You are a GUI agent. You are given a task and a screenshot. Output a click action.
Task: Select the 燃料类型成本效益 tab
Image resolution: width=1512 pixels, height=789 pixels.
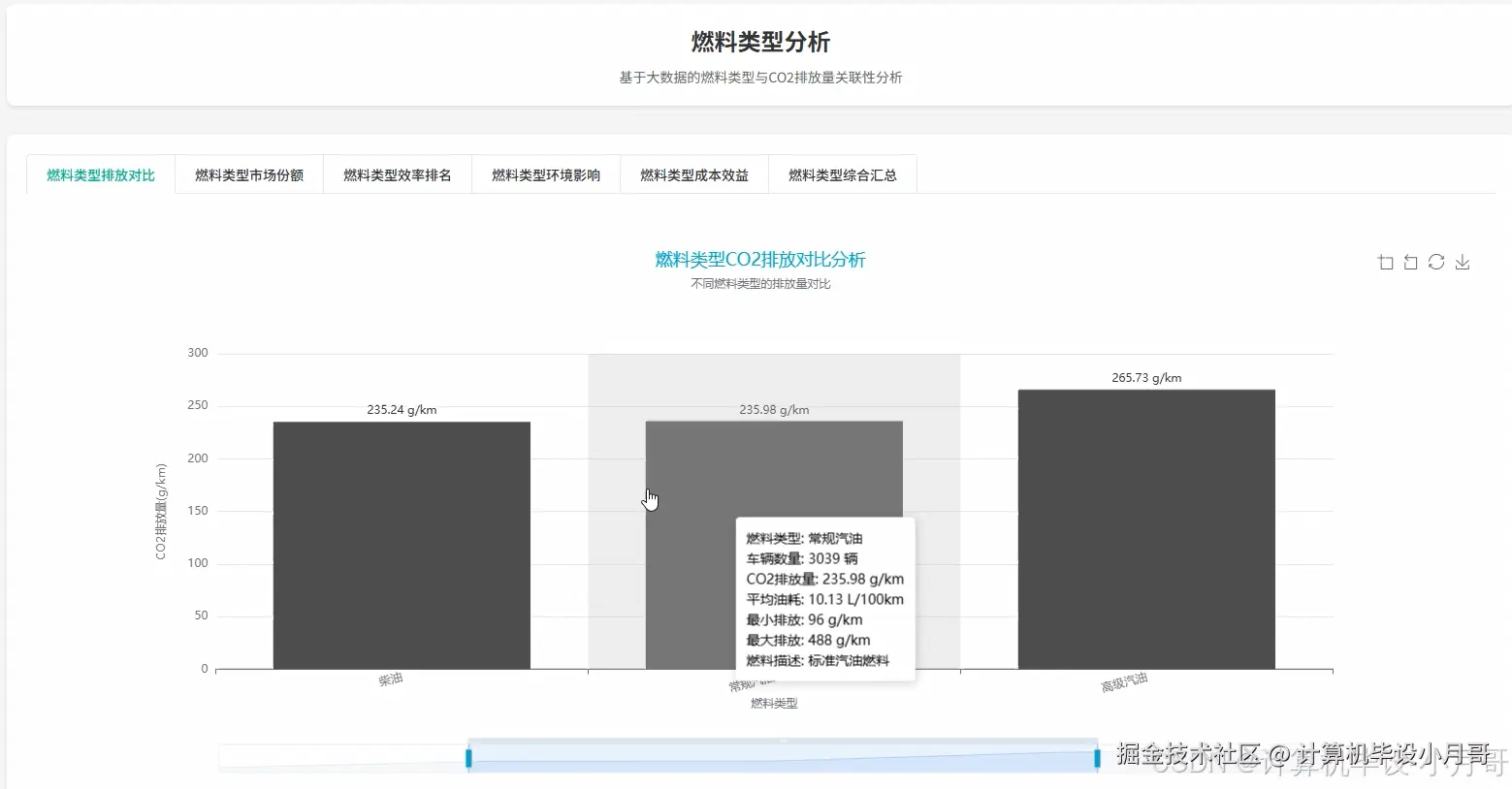pyautogui.click(x=693, y=174)
